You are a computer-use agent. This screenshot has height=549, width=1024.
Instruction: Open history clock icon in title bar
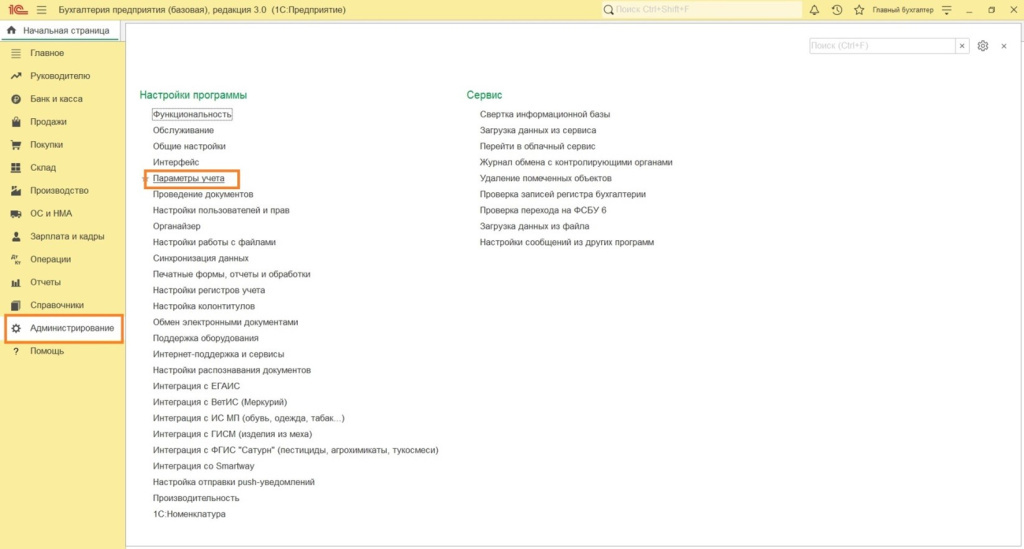pyautogui.click(x=837, y=10)
